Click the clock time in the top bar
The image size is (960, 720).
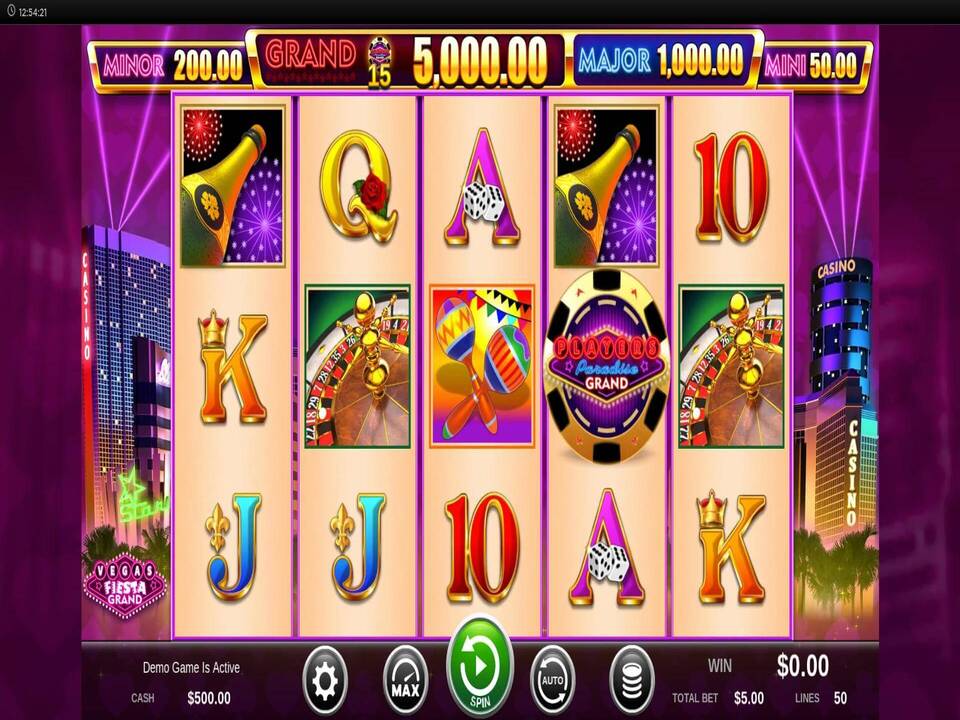(x=32, y=12)
